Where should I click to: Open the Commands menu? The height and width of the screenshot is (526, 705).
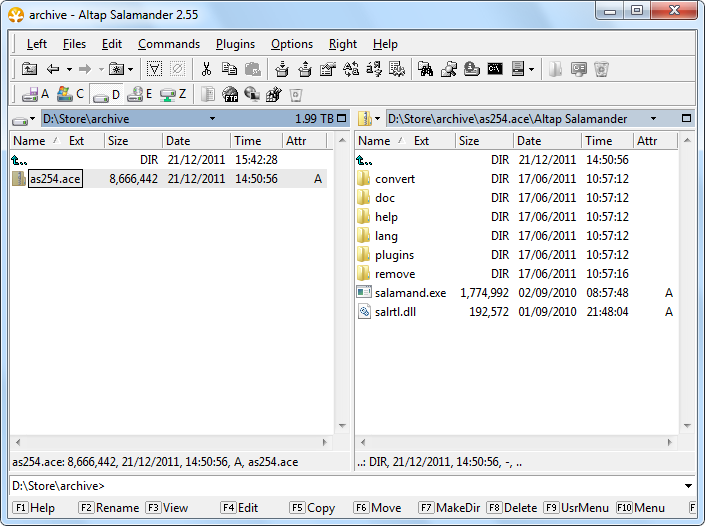tap(169, 44)
